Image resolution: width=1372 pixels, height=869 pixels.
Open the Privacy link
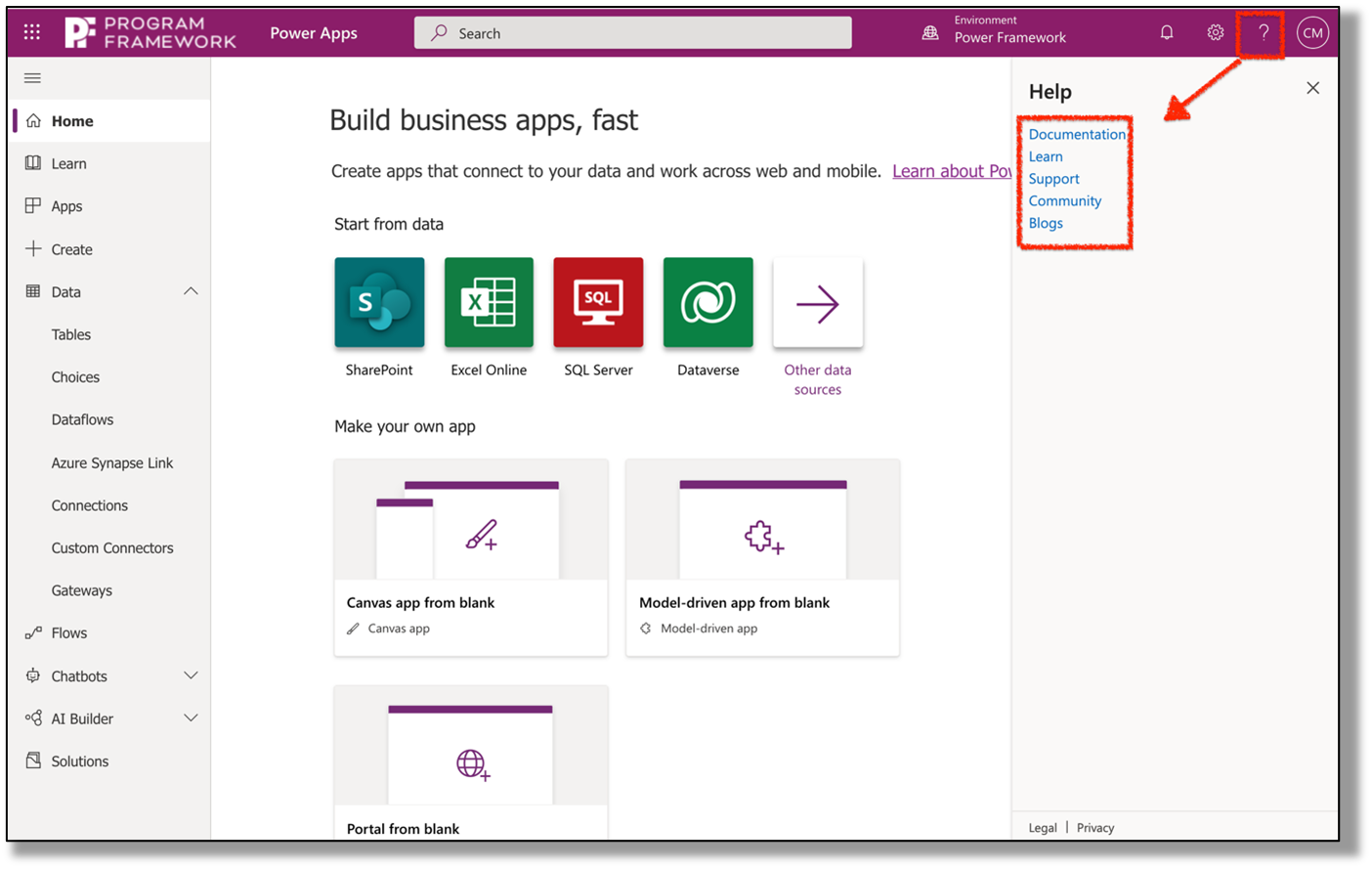[x=1095, y=827]
